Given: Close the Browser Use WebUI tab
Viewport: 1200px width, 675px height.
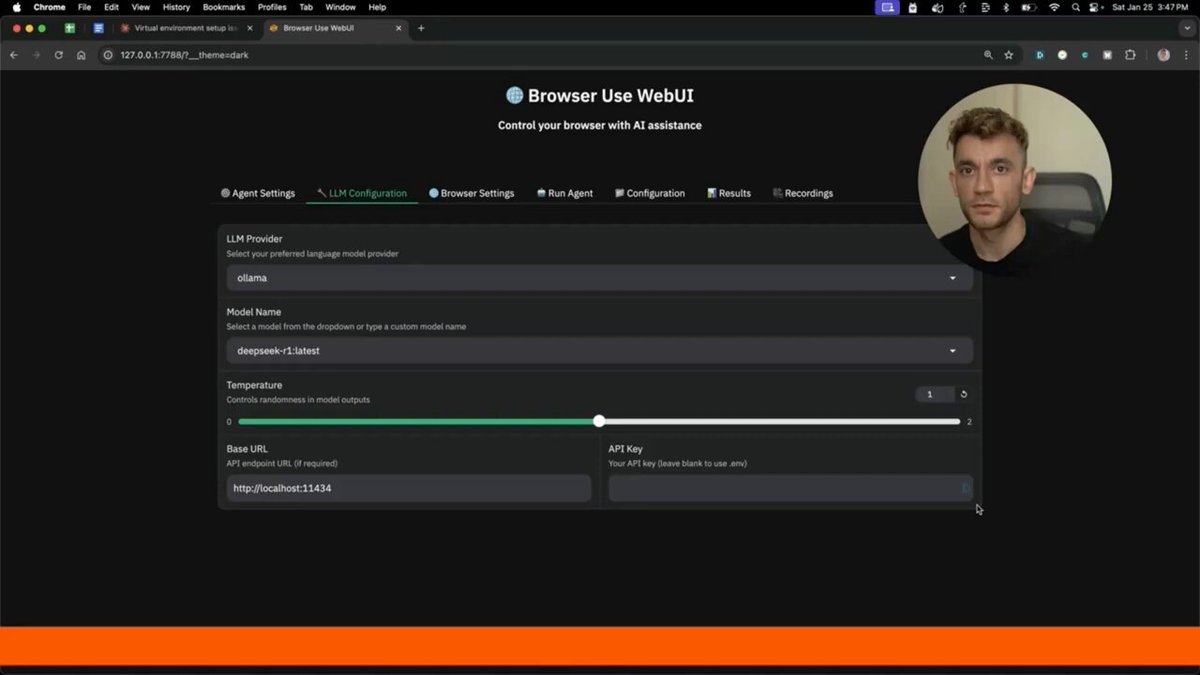Looking at the screenshot, I should pos(399,28).
